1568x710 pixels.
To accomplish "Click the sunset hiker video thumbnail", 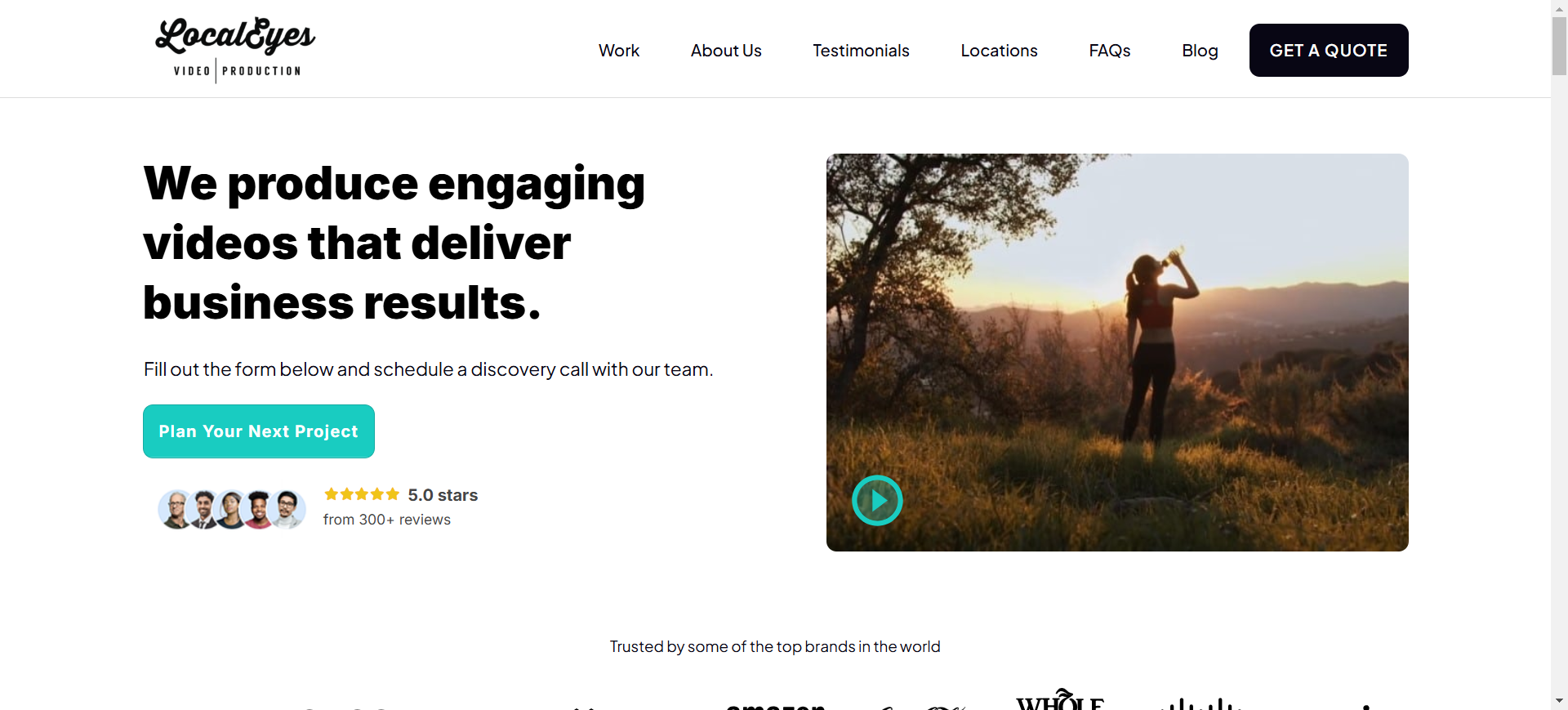I will pos(1117,352).
